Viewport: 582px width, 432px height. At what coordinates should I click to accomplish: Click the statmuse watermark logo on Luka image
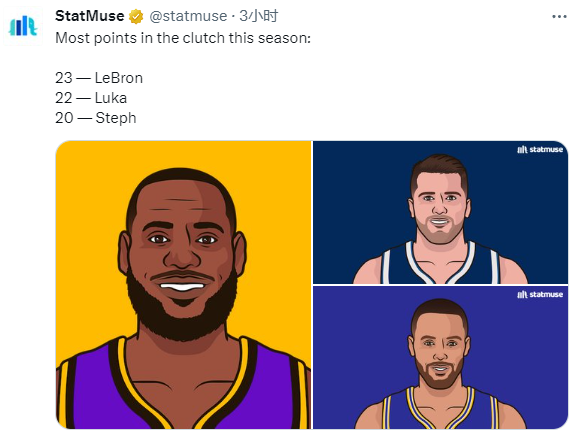point(540,150)
